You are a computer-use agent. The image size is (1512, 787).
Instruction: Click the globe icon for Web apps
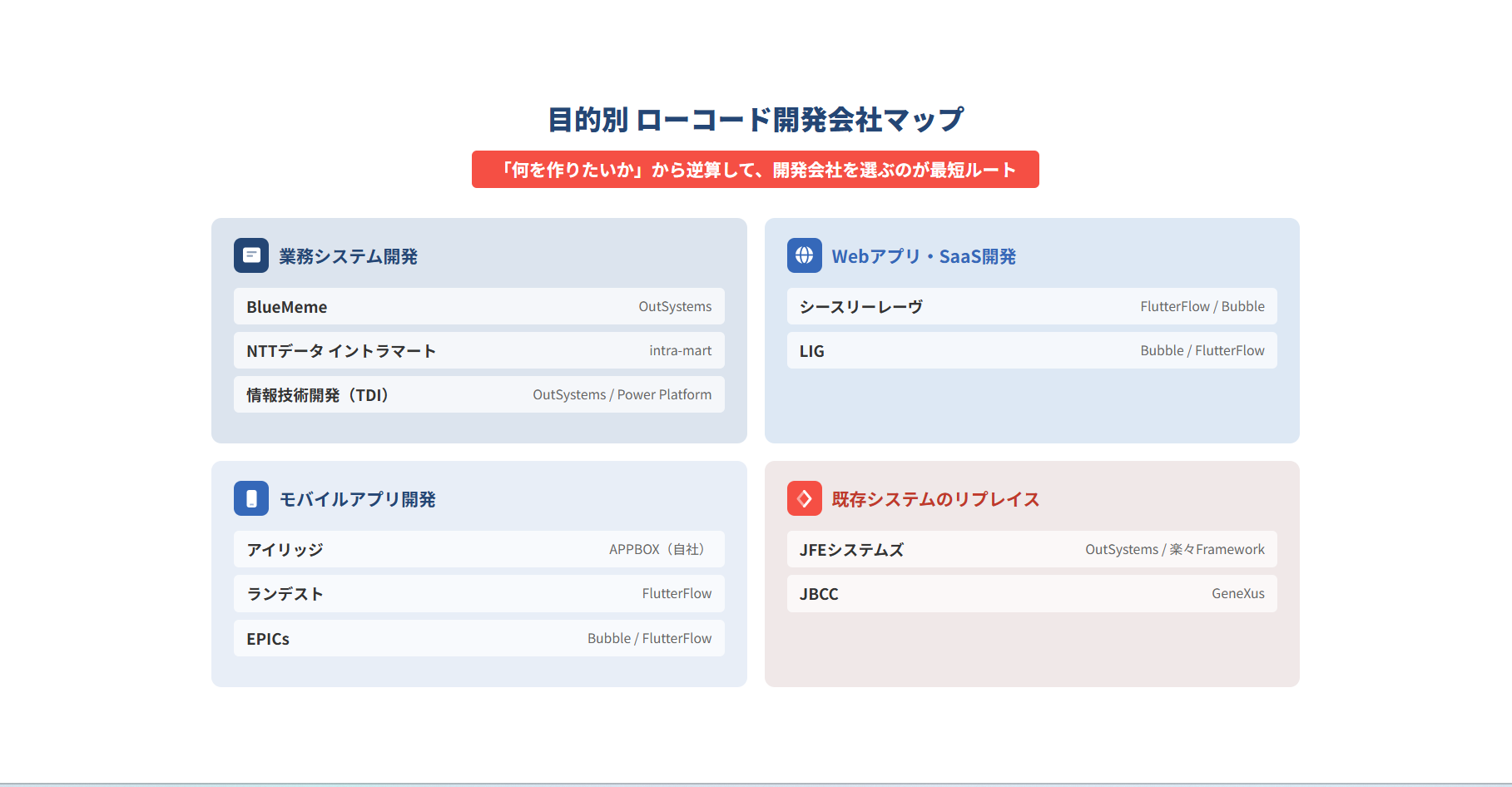[804, 255]
